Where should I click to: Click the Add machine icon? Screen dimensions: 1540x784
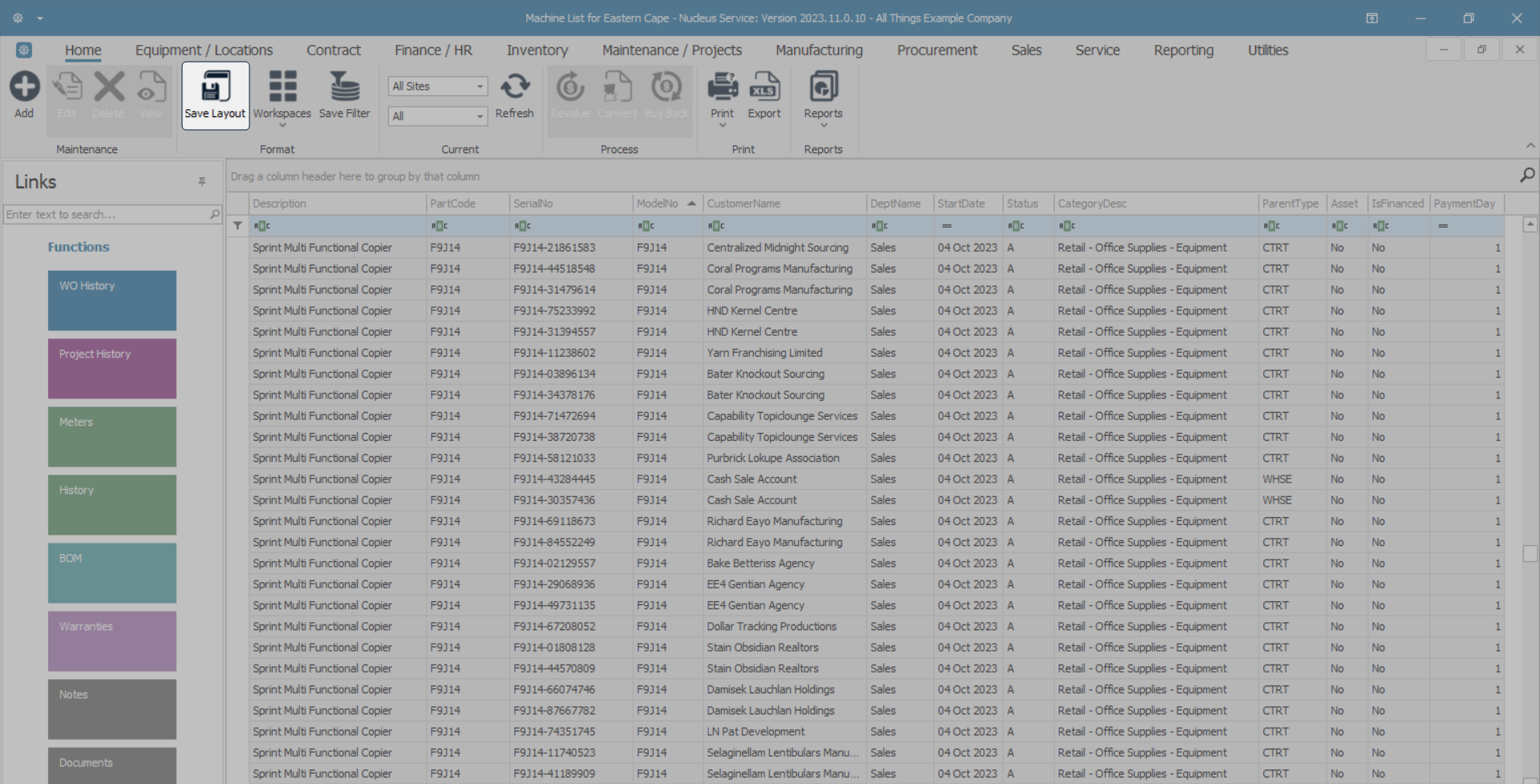click(24, 87)
